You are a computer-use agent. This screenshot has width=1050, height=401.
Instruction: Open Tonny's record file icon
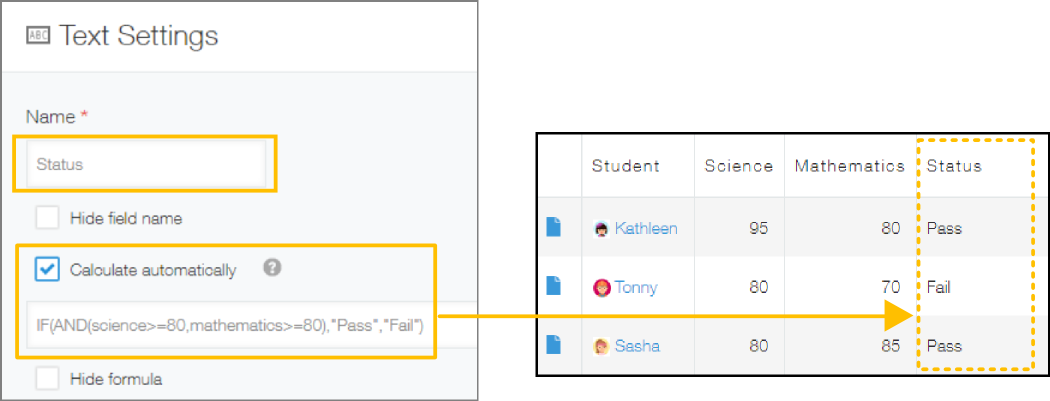(x=554, y=287)
